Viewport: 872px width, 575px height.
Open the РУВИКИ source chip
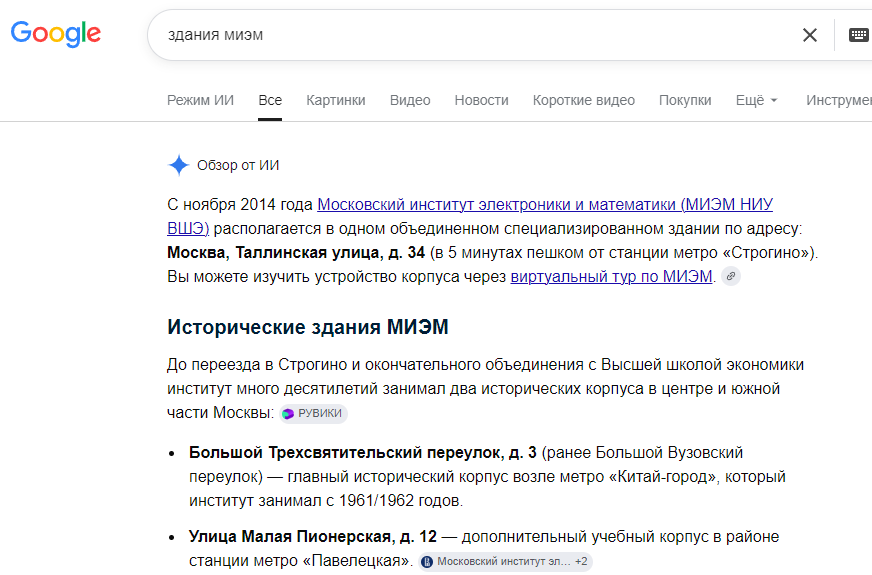click(x=313, y=414)
